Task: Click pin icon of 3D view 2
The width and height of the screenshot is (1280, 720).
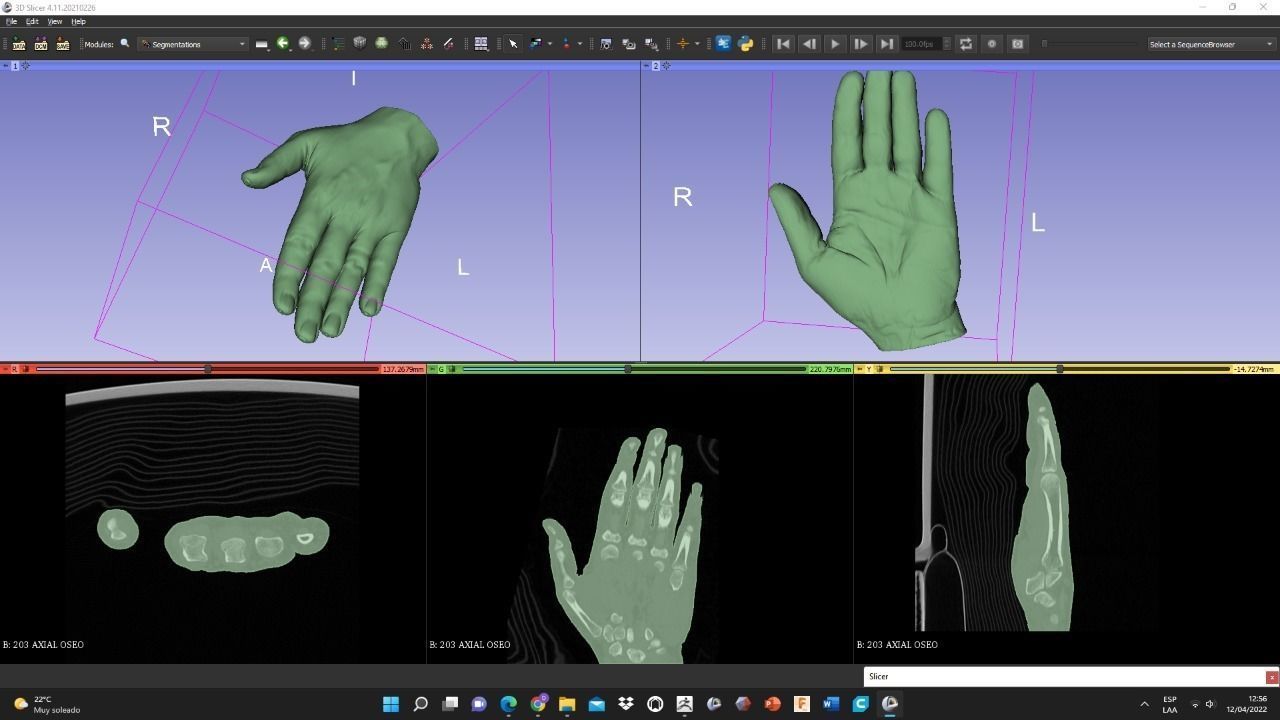Action: [646, 66]
